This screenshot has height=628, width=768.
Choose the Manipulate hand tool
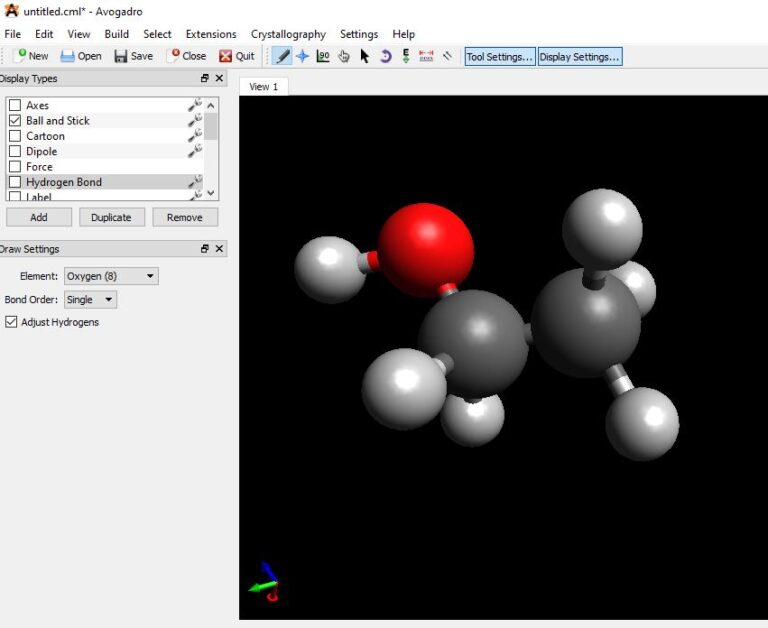[x=344, y=57]
